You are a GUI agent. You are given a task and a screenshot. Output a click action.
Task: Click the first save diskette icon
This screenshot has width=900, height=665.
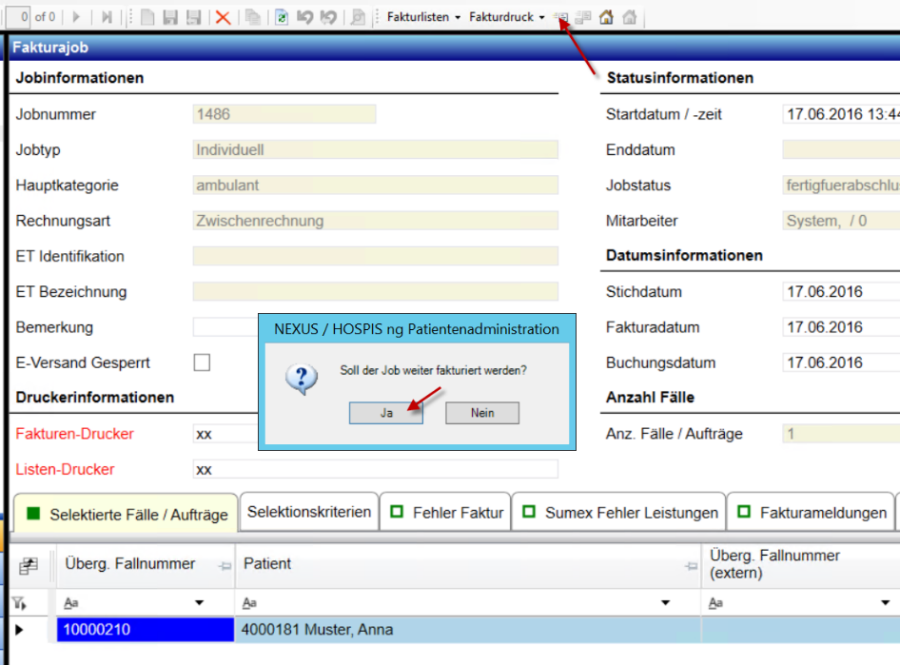point(170,17)
